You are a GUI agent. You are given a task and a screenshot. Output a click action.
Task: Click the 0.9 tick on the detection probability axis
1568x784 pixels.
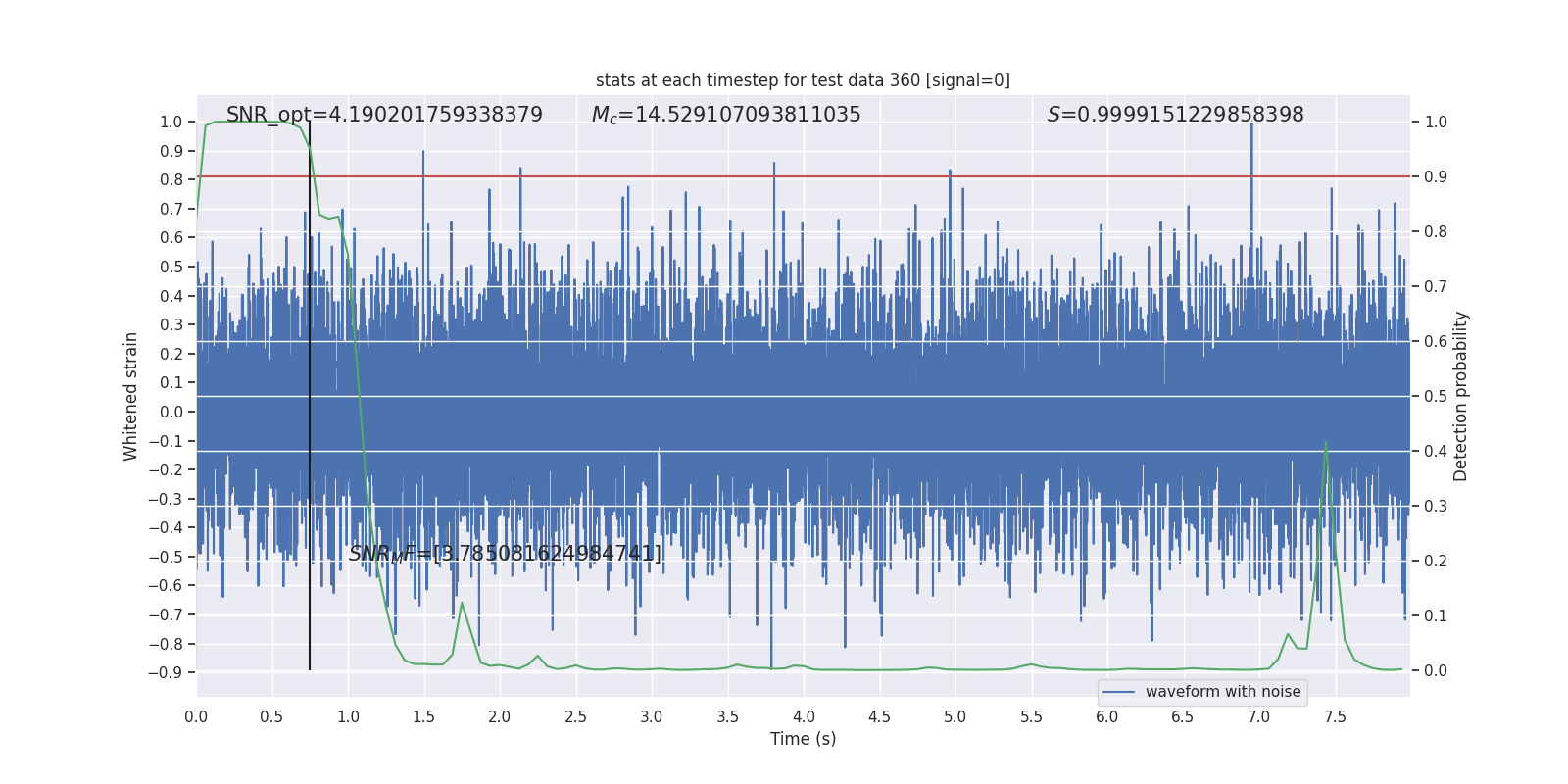pos(1436,177)
